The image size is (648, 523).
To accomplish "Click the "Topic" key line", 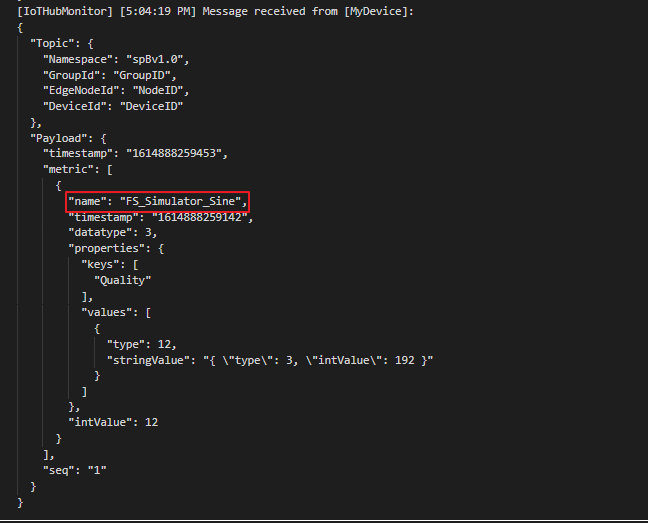I will pos(62,43).
